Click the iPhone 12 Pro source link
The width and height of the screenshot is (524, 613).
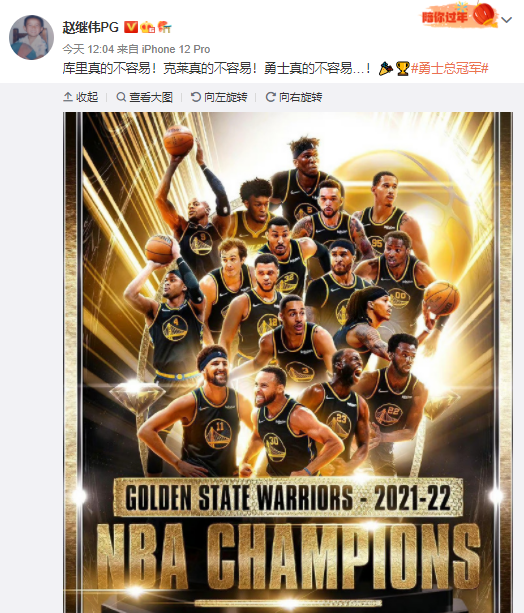(x=176, y=49)
